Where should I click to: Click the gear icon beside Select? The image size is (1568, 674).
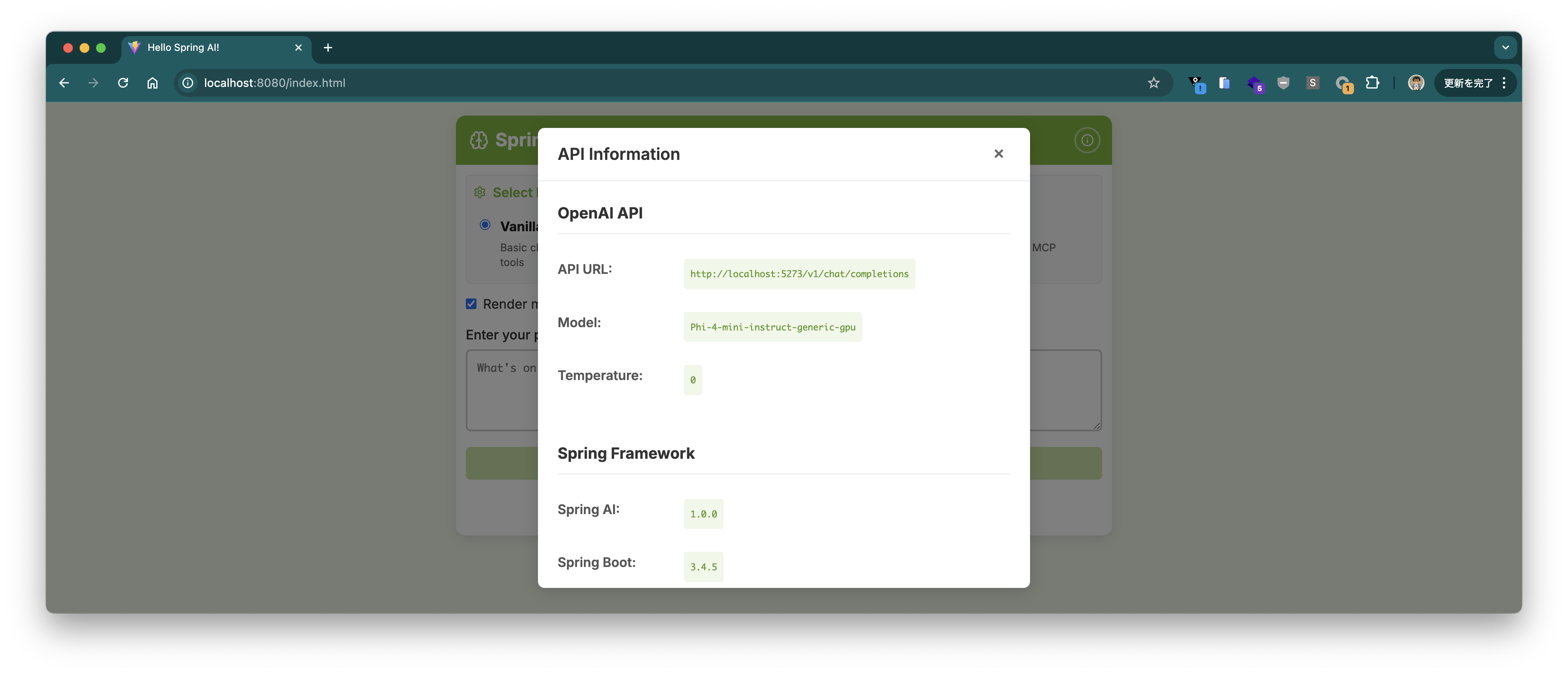pos(480,192)
